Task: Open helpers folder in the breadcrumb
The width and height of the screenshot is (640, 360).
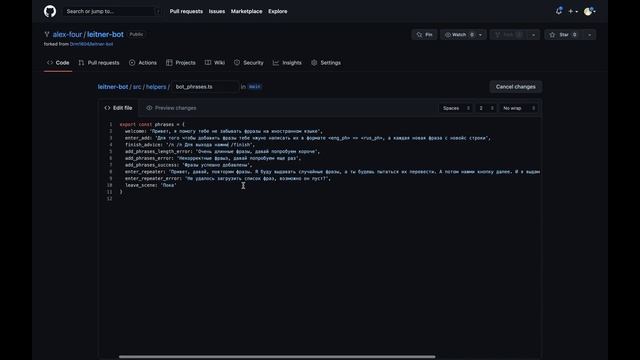Action: coord(156,87)
